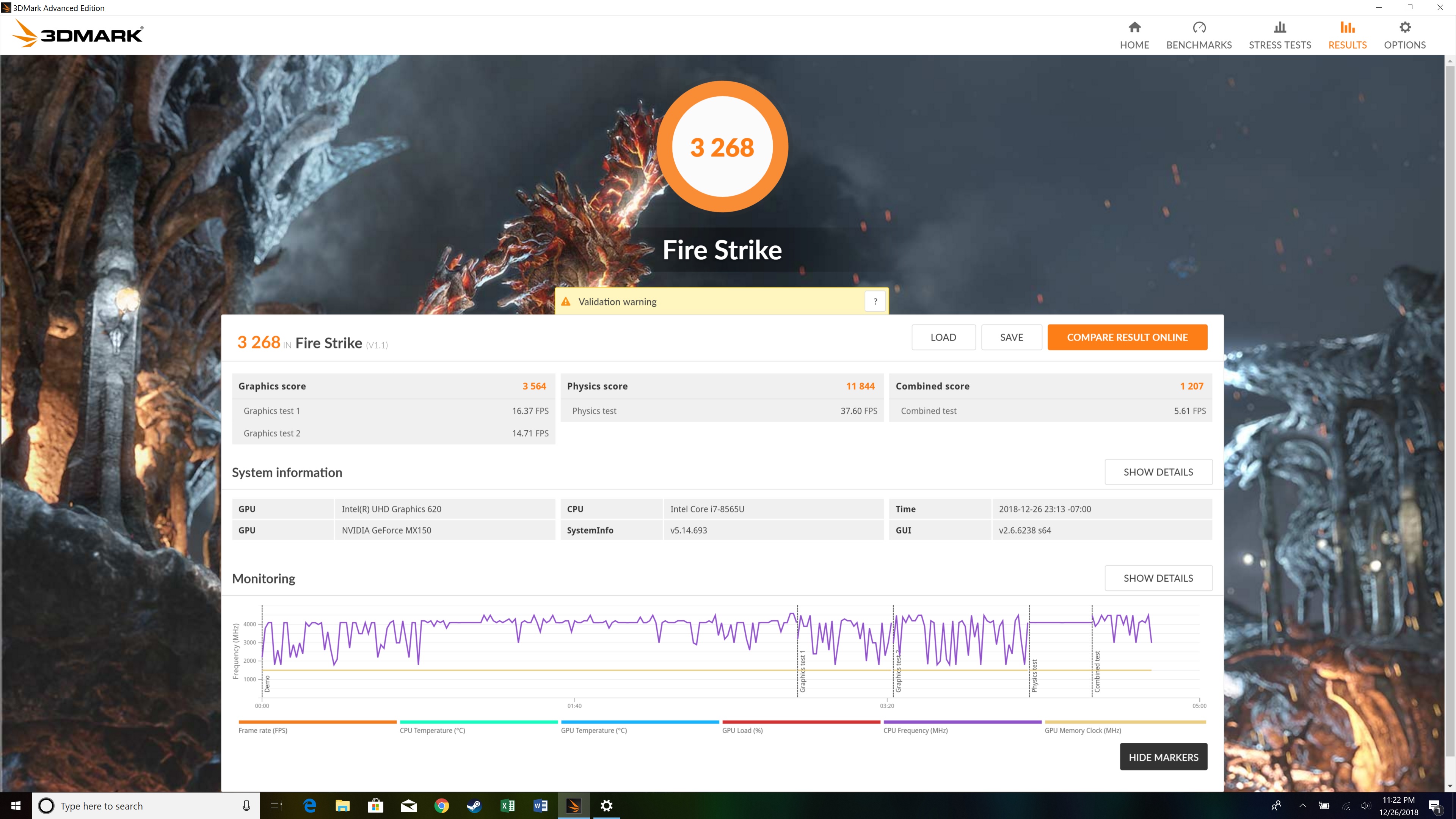The image size is (1456, 819).
Task: Click Intel(R) UHD Graphics 620 value
Action: pyautogui.click(x=392, y=509)
